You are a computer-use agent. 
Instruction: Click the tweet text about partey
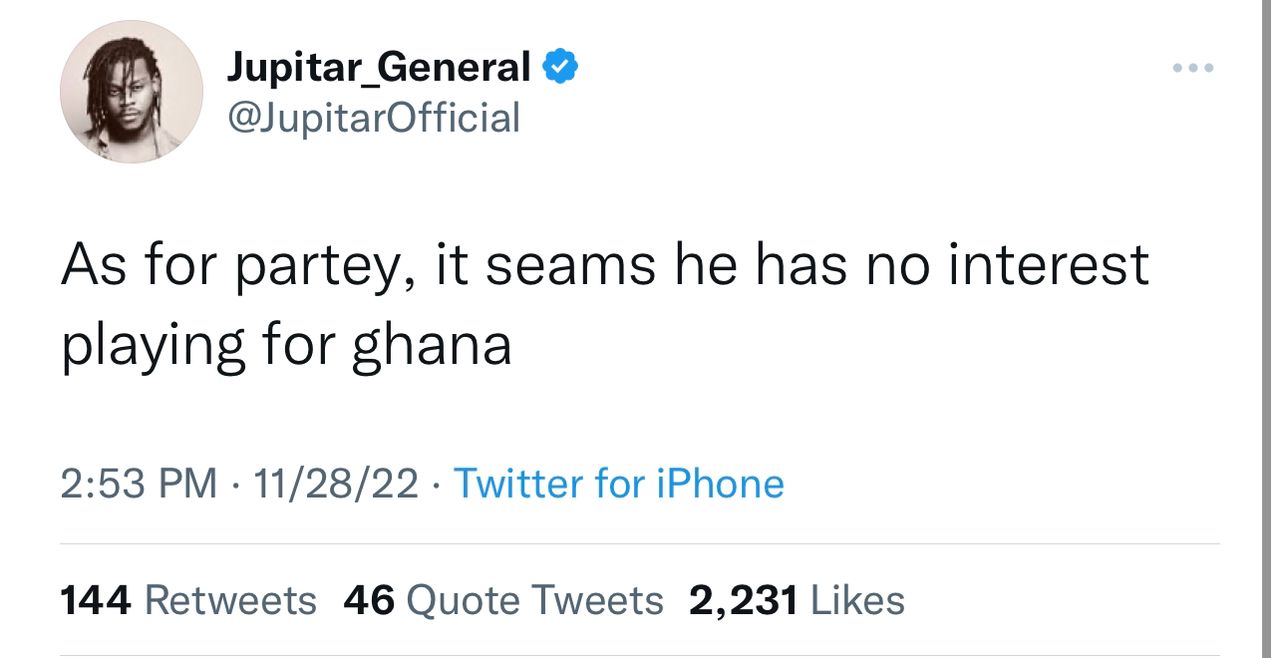tap(604, 305)
